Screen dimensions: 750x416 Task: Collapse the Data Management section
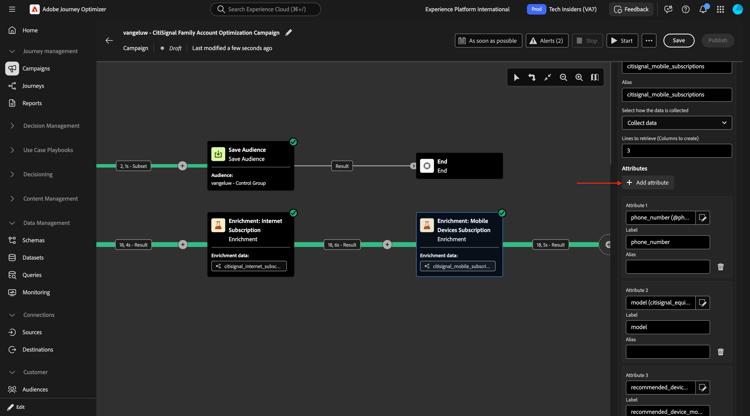[12, 223]
